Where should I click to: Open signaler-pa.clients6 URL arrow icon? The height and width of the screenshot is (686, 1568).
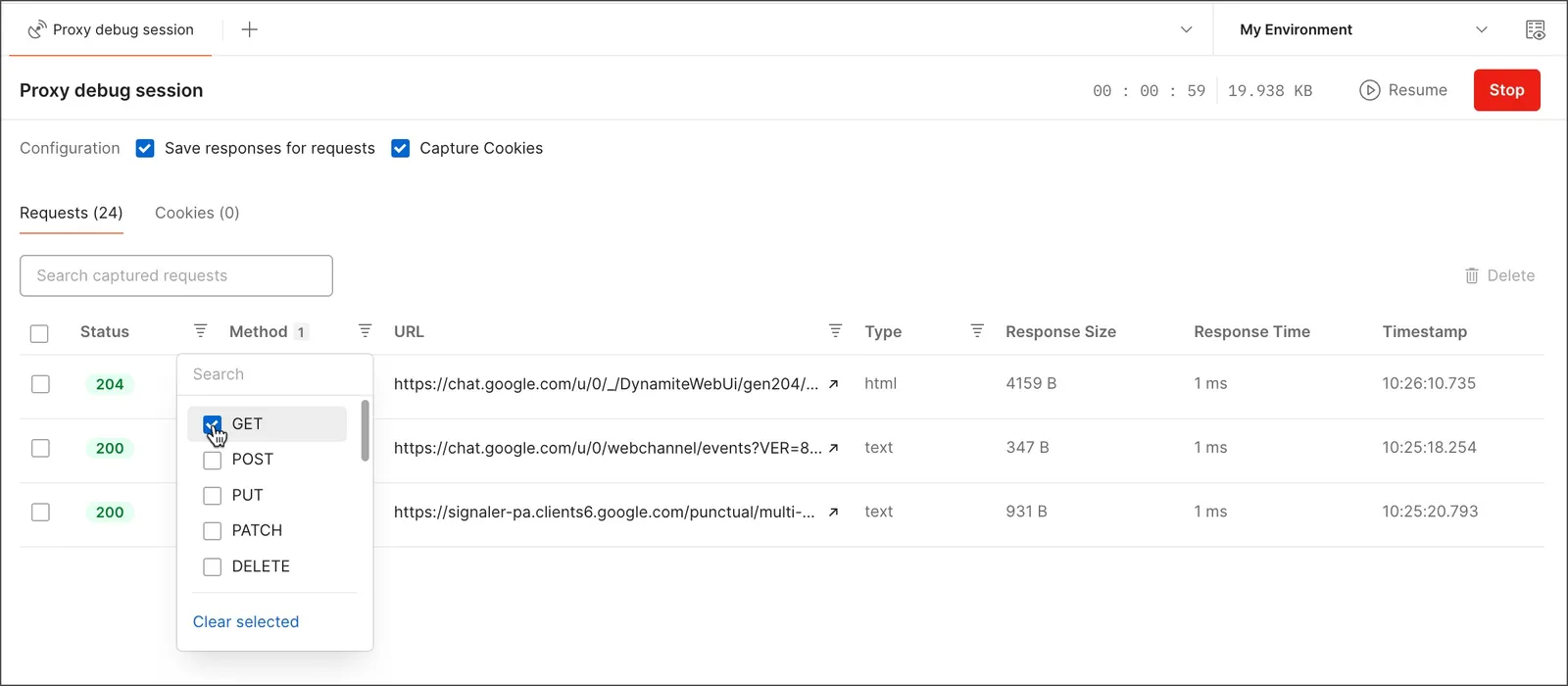point(833,512)
